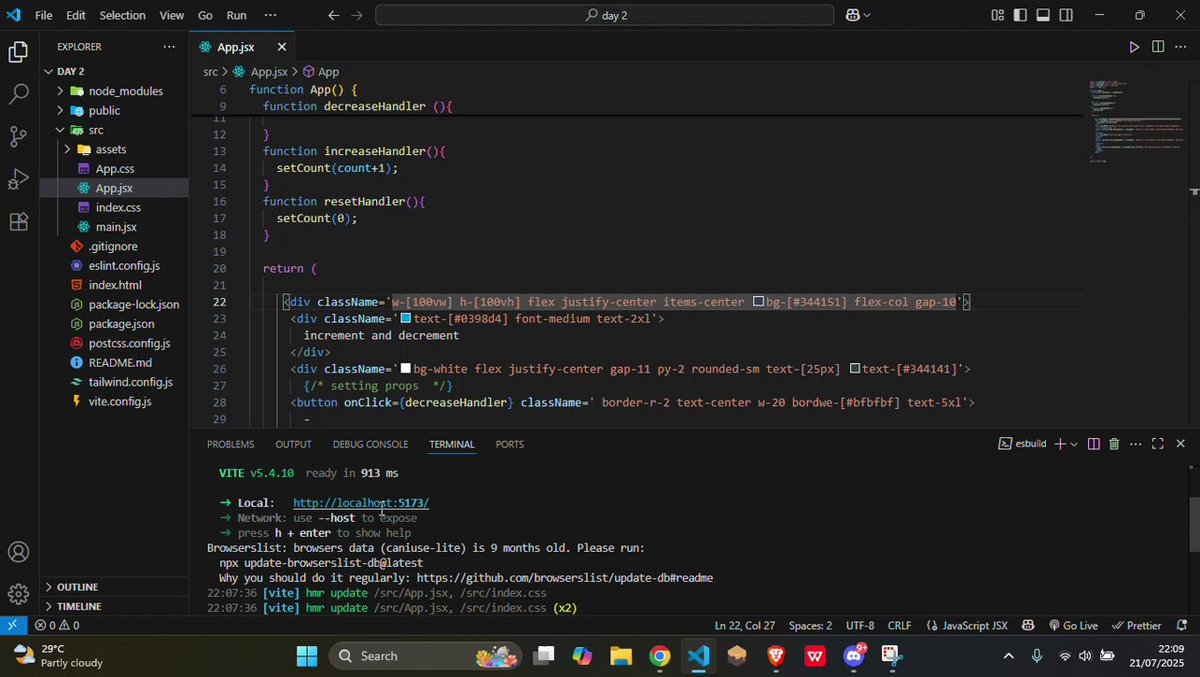
Task: Go back with the navigation arrow
Action: pos(334,15)
